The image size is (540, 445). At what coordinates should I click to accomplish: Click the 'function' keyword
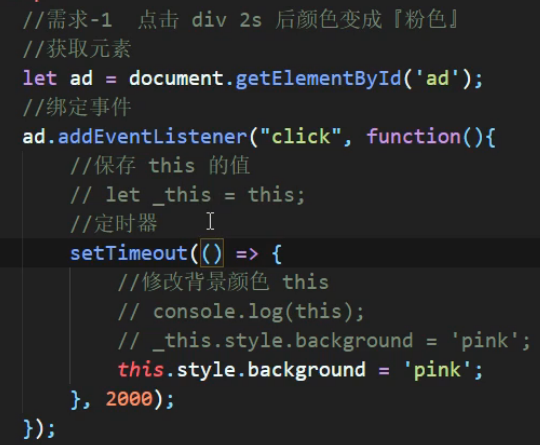click(414, 136)
